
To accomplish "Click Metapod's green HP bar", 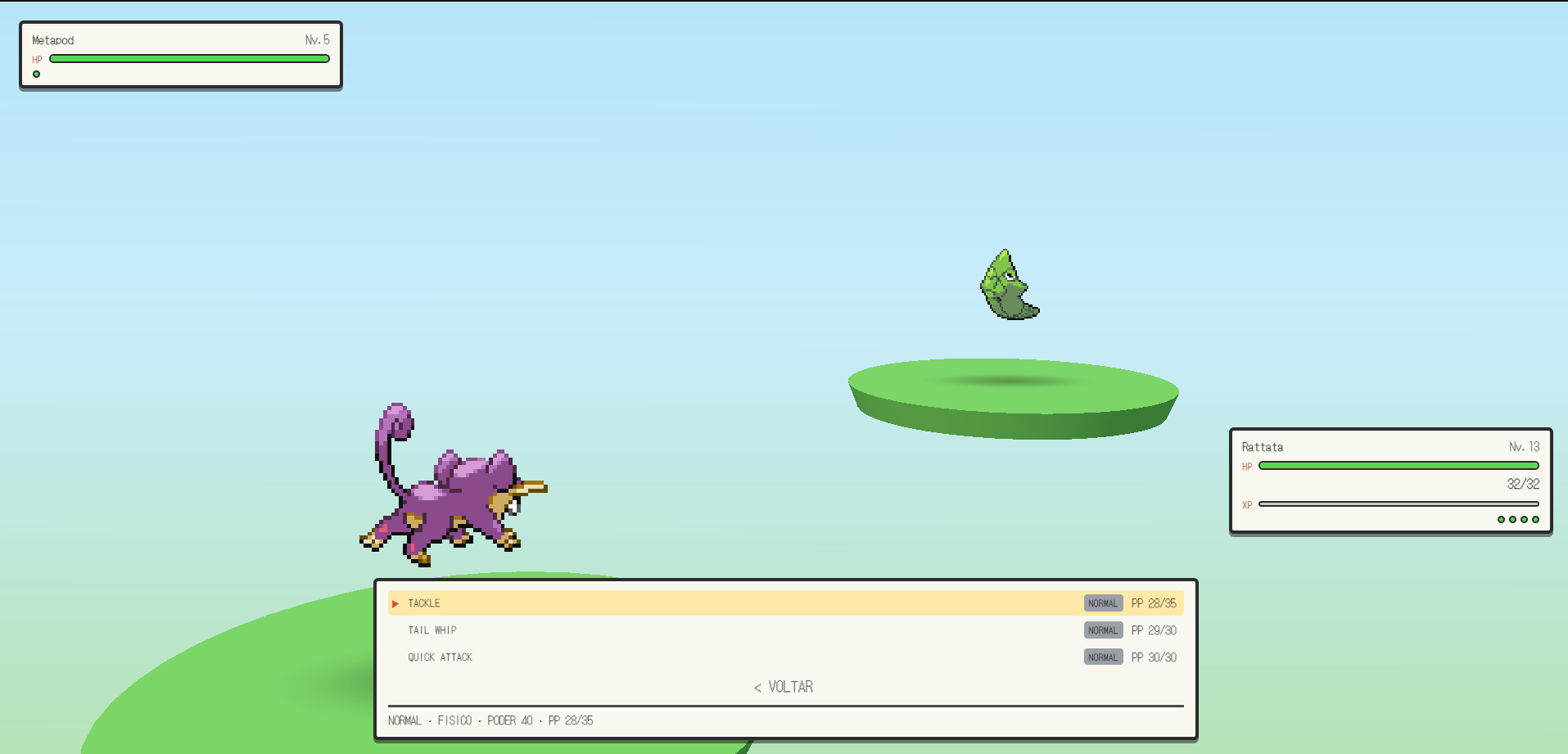I will pyautogui.click(x=189, y=59).
